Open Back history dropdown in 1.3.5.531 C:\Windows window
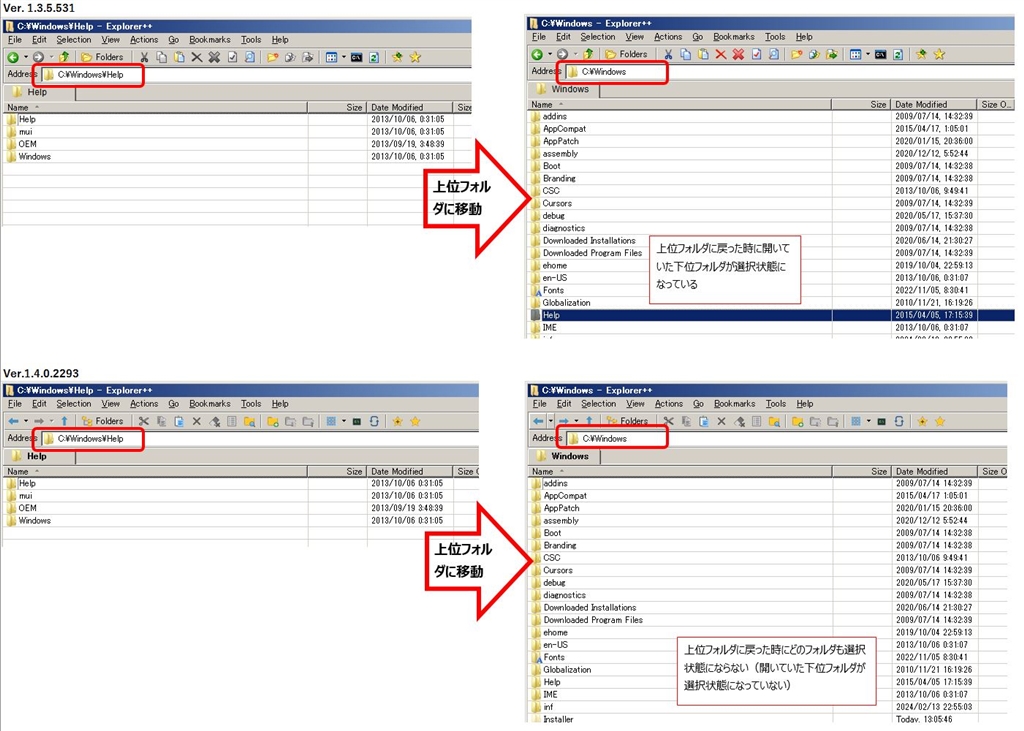This screenshot has height=731, width=1024. [550, 54]
